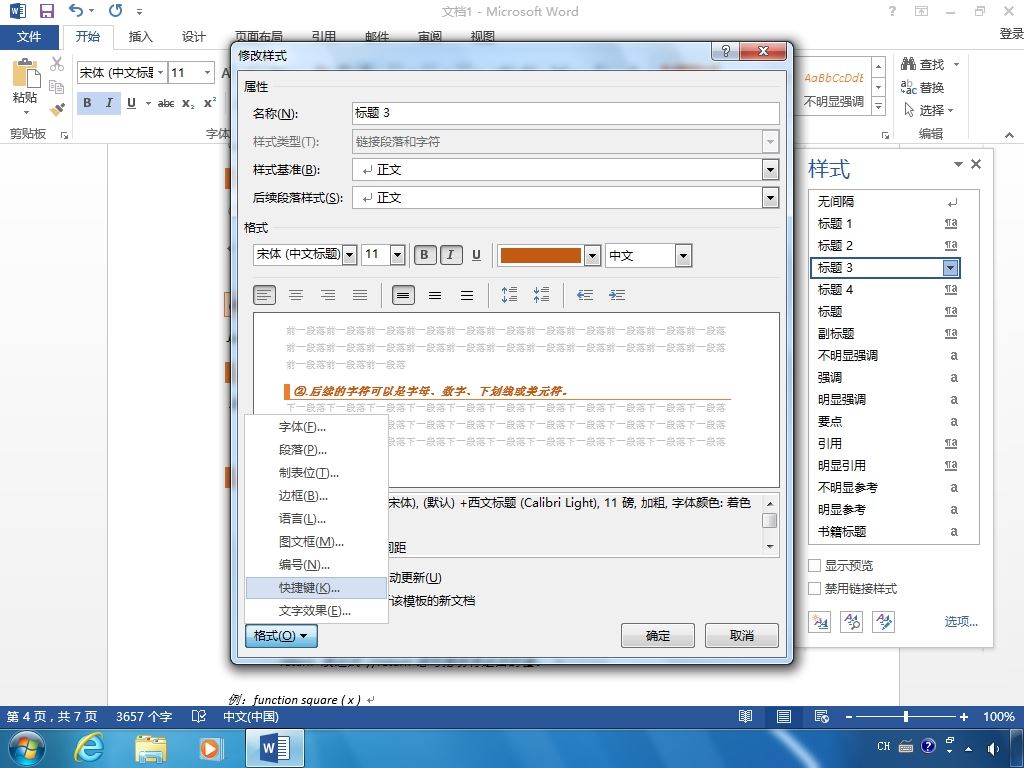Image resolution: width=1024 pixels, height=768 pixels.
Task: Click the 选项... link in the Styles pane
Action: 961,622
